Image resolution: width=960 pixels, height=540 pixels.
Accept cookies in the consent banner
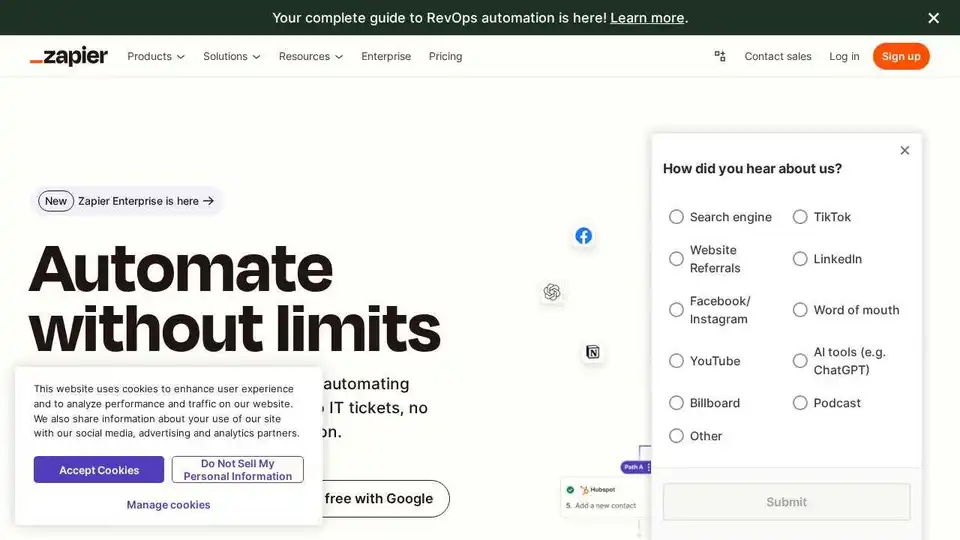click(x=99, y=470)
